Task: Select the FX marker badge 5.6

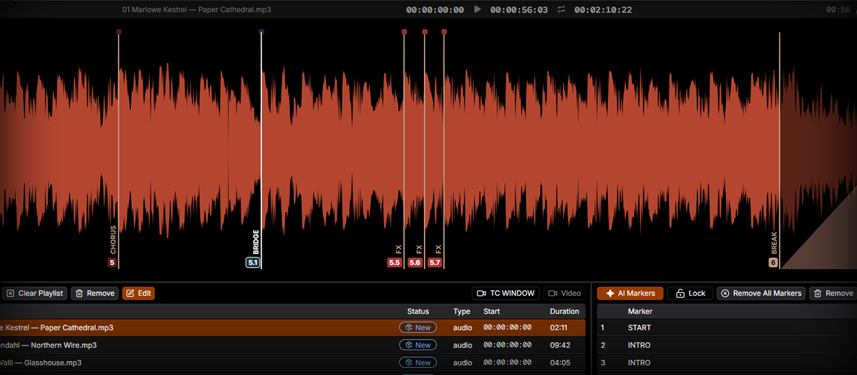Action: click(x=415, y=263)
